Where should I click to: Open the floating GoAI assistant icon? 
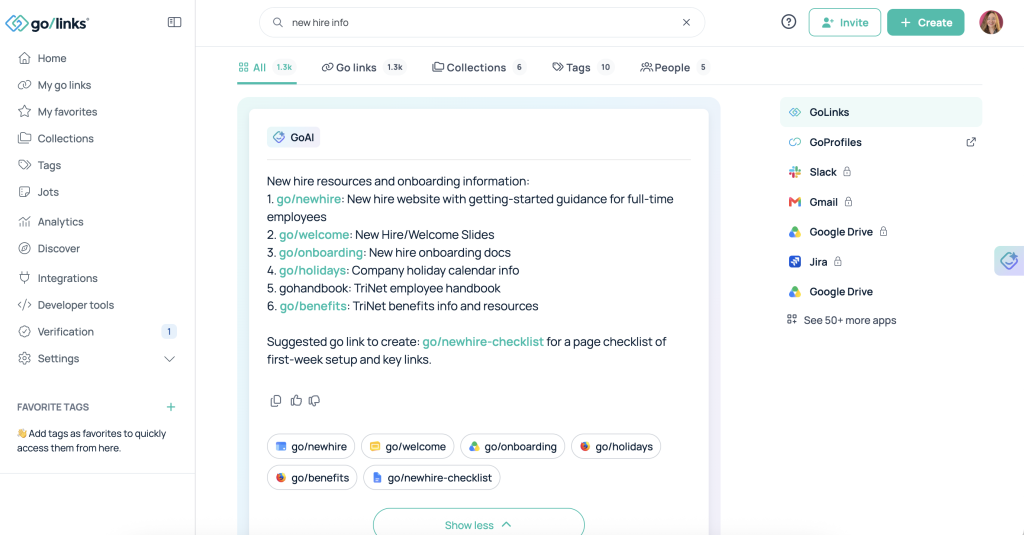pyautogui.click(x=1009, y=261)
